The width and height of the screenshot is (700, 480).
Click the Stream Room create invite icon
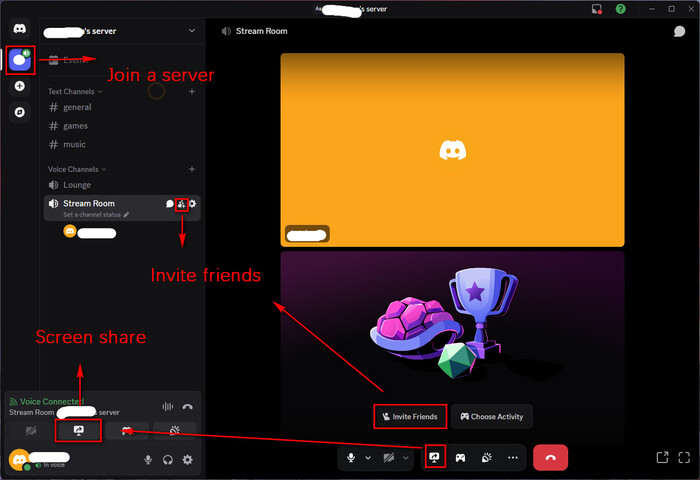(181, 204)
